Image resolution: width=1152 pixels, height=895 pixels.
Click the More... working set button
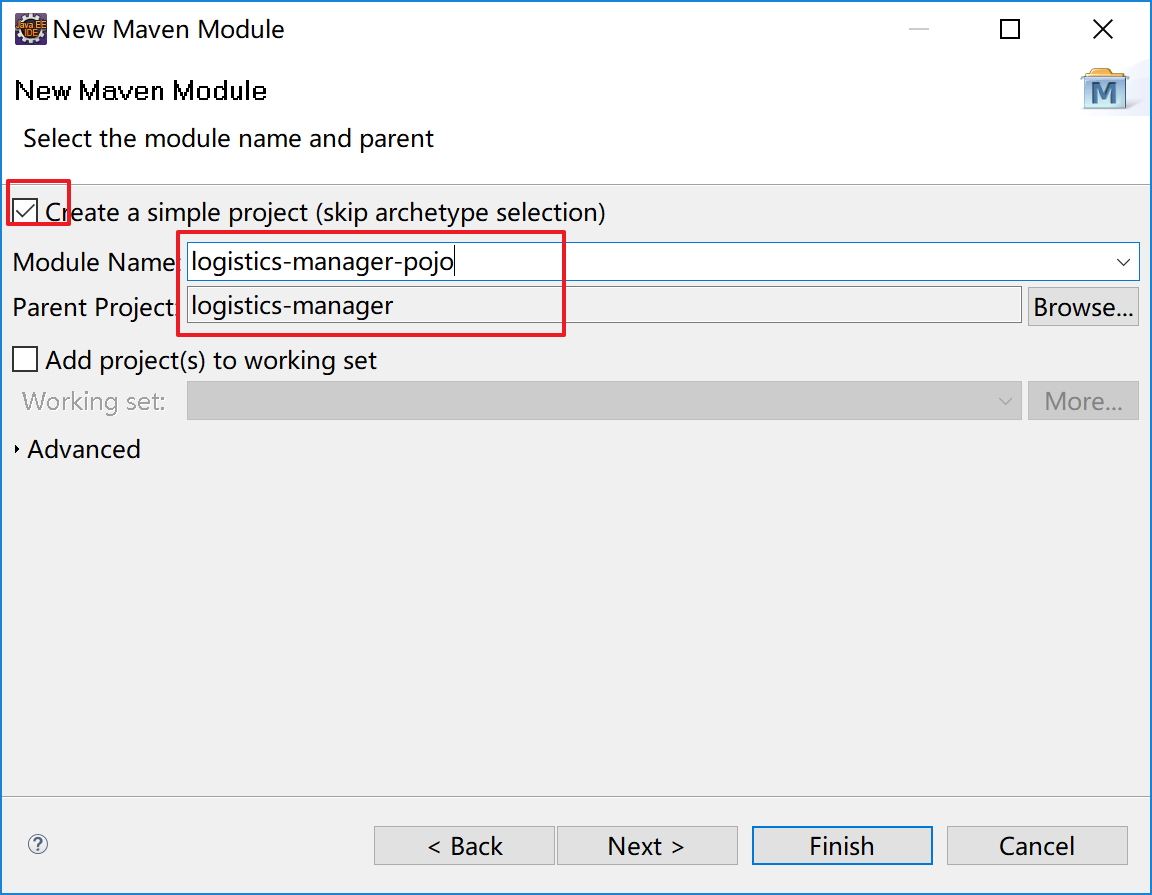point(1083,401)
